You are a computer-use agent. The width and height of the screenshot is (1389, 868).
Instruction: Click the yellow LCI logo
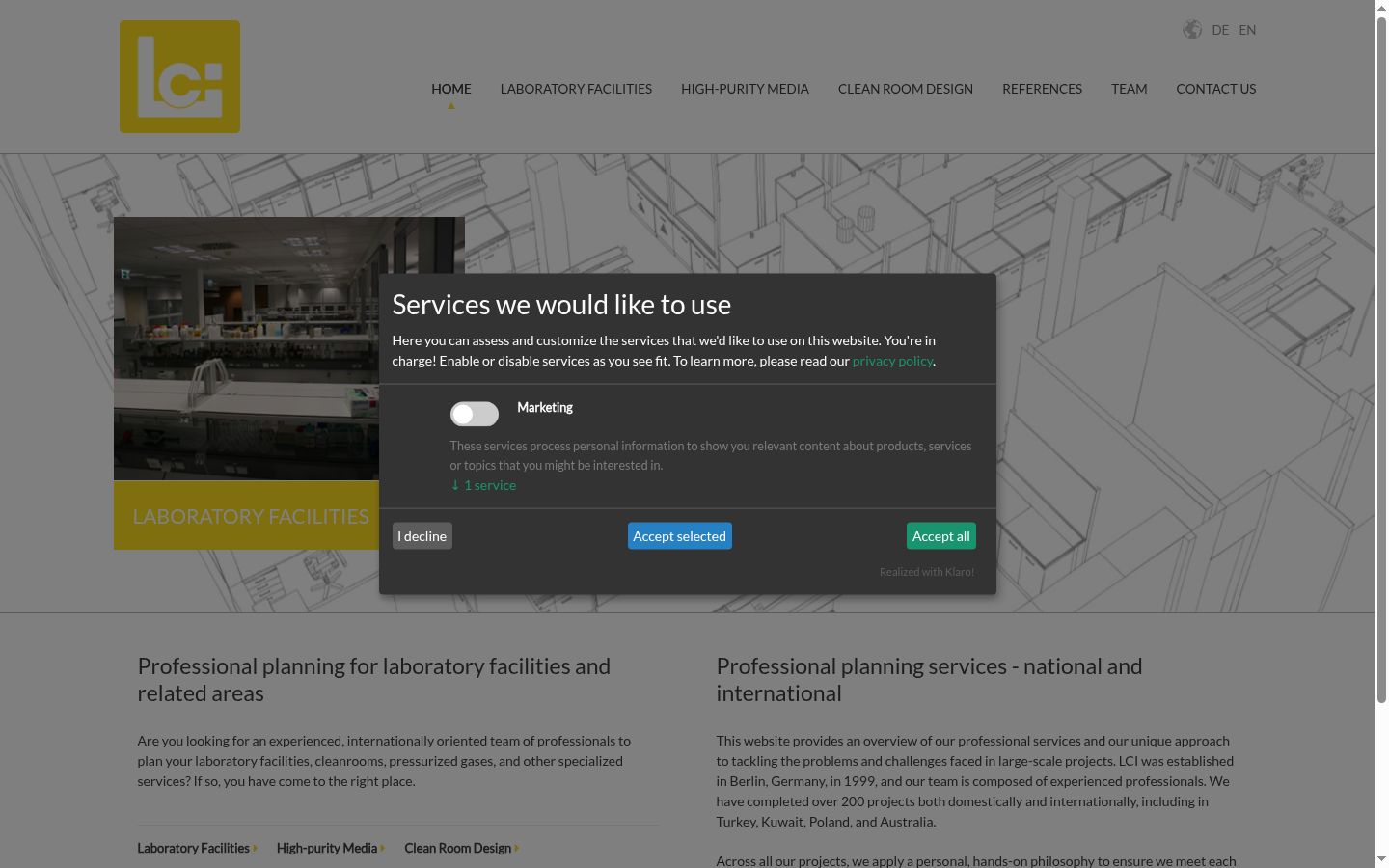179,76
